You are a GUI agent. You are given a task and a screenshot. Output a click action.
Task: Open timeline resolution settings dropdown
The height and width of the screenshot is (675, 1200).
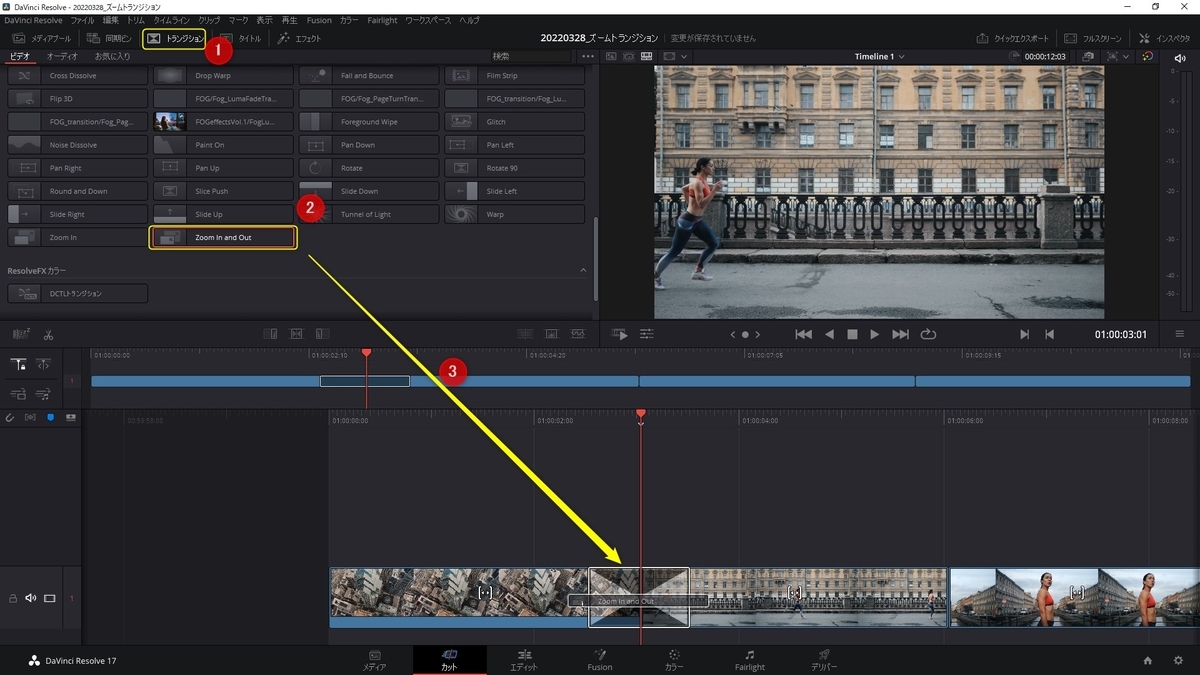pyautogui.click(x=1120, y=57)
